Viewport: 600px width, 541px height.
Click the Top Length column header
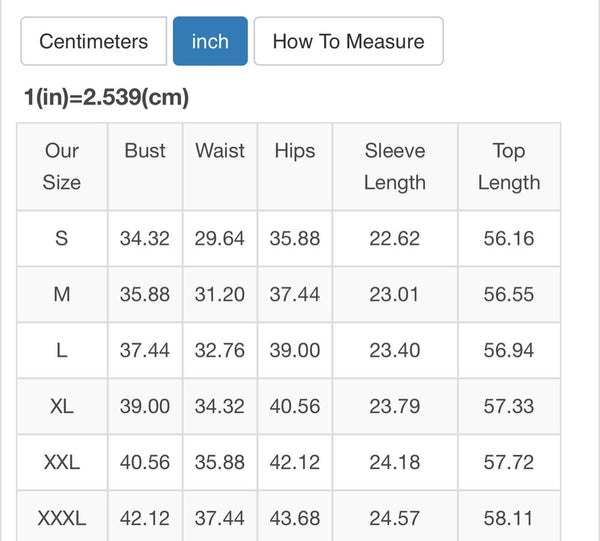[x=509, y=166]
